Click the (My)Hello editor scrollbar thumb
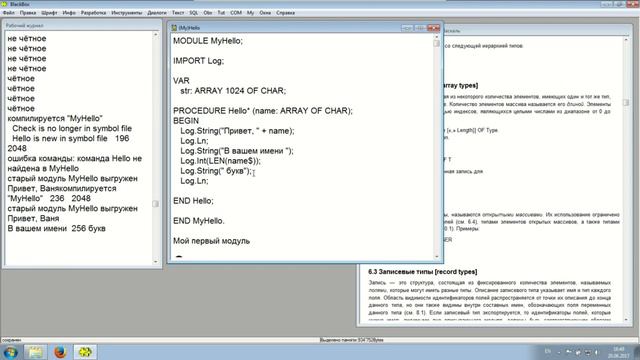The width and height of the screenshot is (640, 360). pyautogui.click(x=436, y=43)
